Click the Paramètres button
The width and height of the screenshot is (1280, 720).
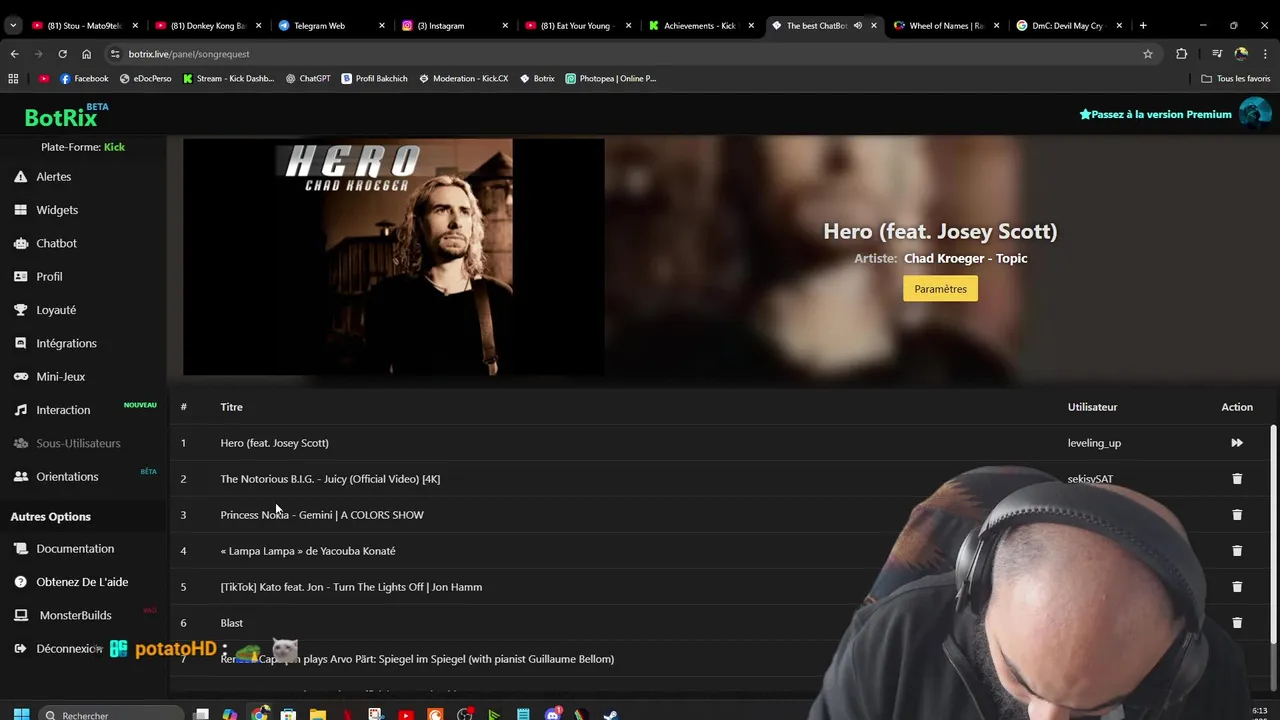(940, 289)
